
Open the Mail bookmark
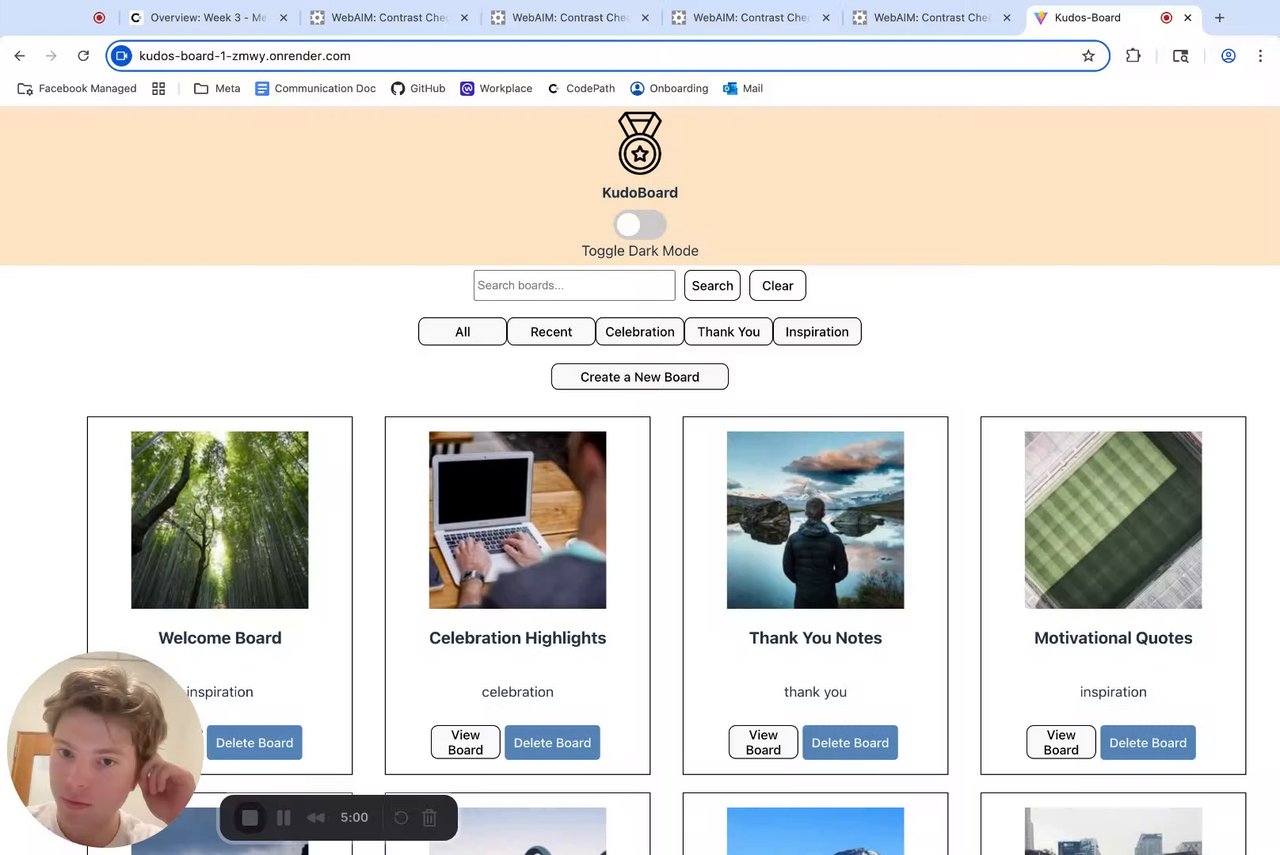coord(743,88)
